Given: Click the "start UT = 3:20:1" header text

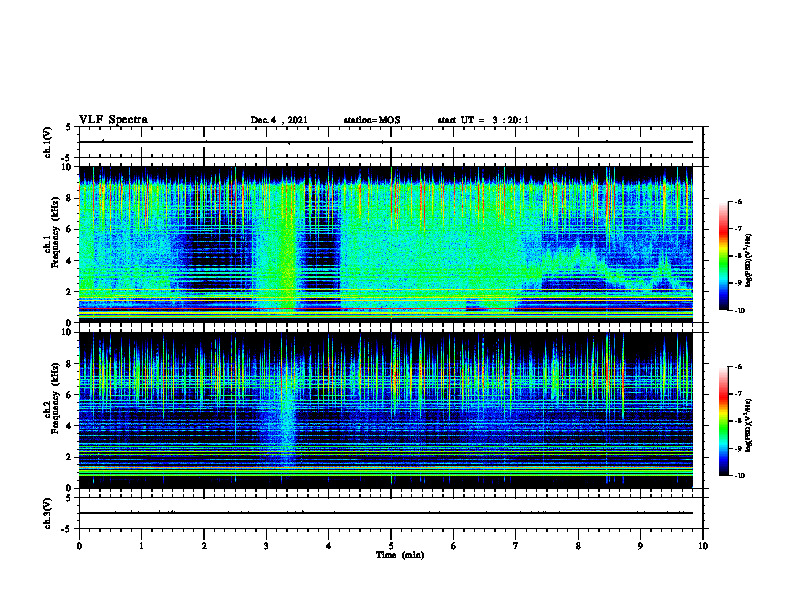Looking at the screenshot, I should click(483, 120).
